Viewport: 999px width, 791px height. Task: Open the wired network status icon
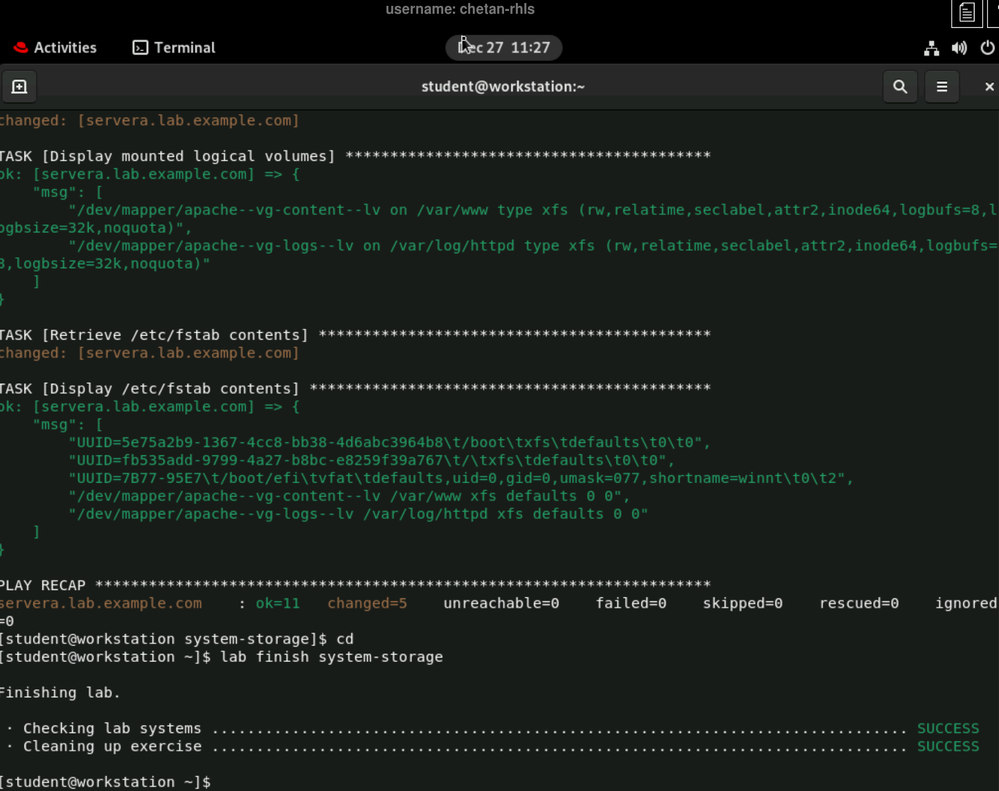point(931,48)
